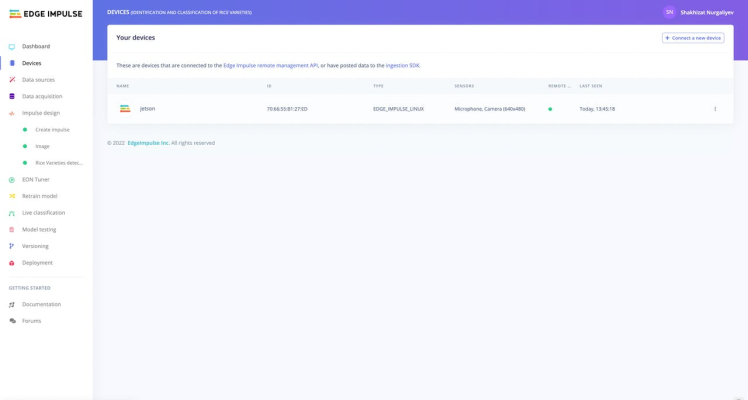Click the Forums chat icon

12,321
